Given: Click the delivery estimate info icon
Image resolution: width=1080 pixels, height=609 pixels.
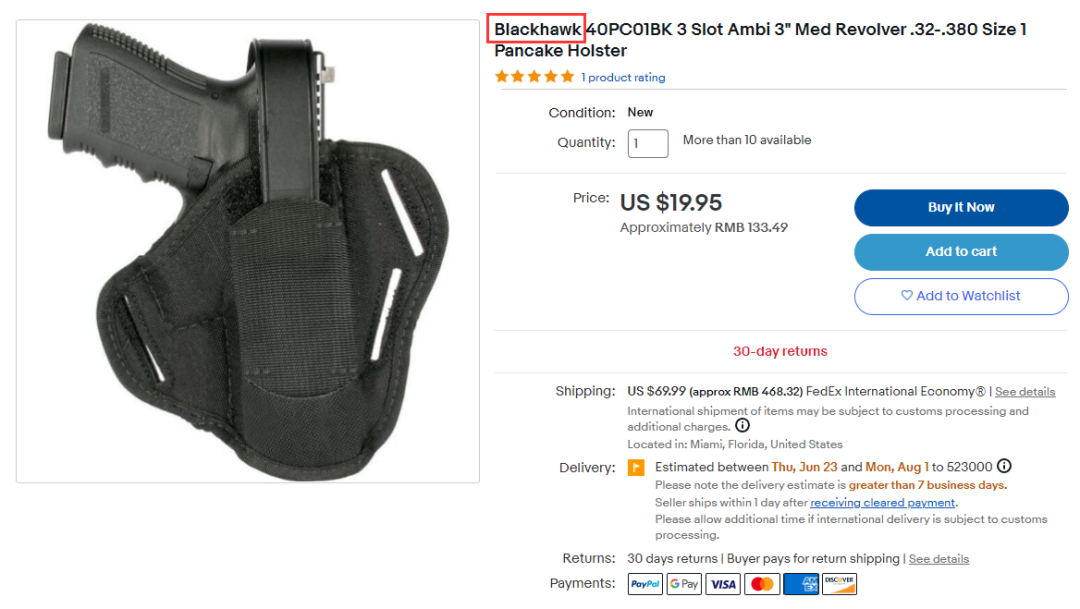Looking at the screenshot, I should point(1004,466).
